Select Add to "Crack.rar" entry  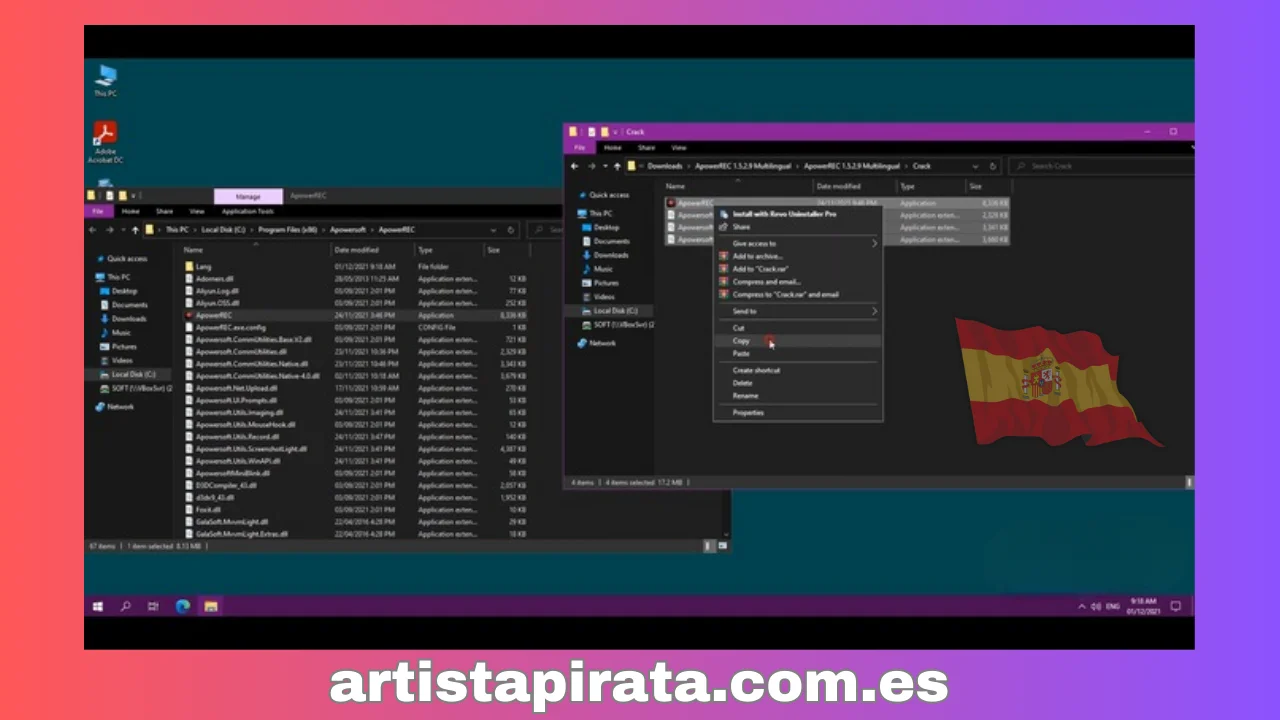(798, 269)
